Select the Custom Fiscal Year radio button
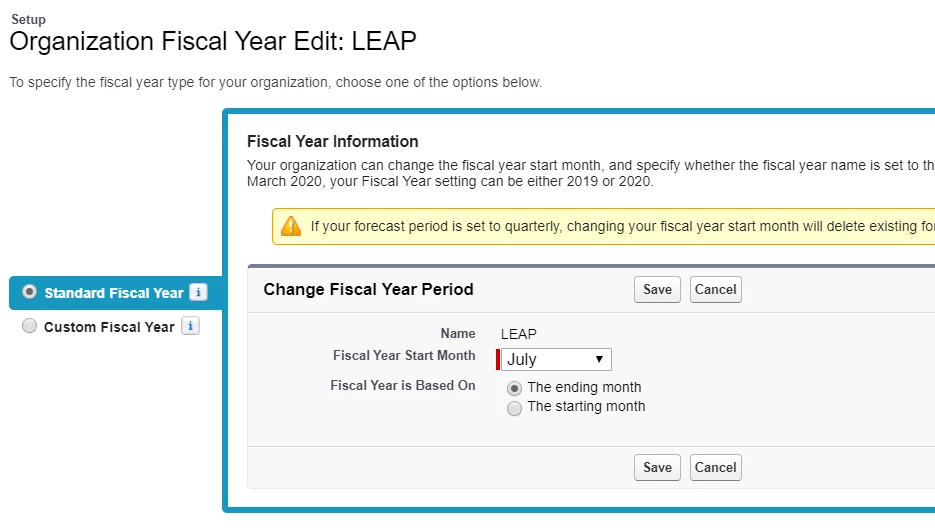 click(x=29, y=326)
